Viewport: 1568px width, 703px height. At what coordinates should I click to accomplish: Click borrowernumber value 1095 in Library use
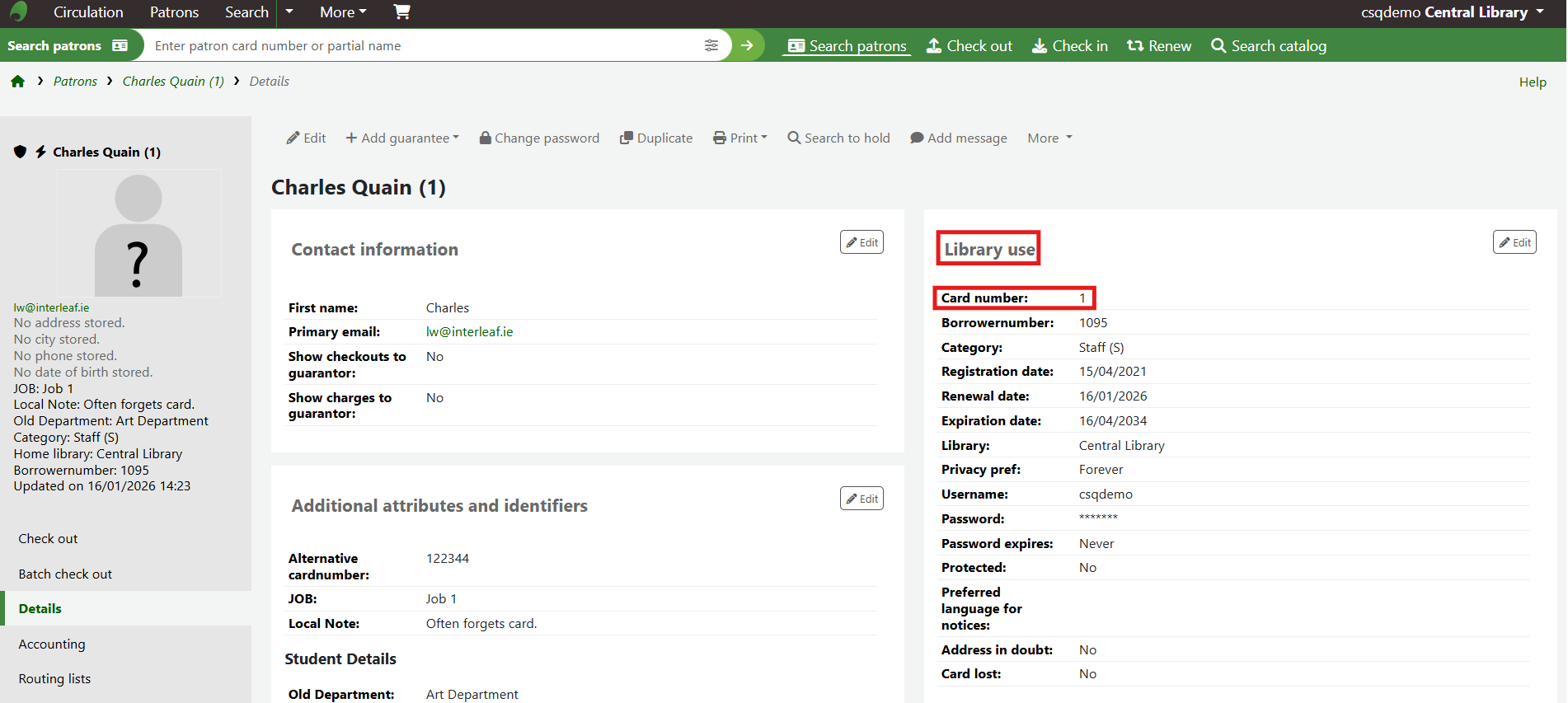pyautogui.click(x=1093, y=323)
